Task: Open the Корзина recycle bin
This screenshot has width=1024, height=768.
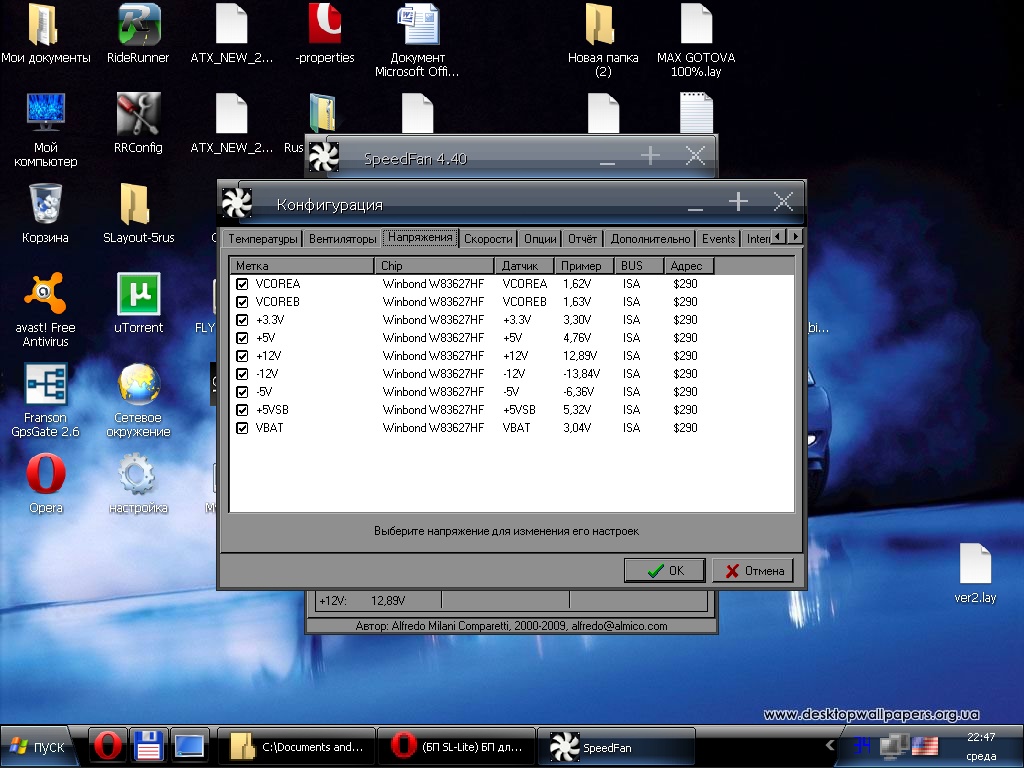Action: 46,204
